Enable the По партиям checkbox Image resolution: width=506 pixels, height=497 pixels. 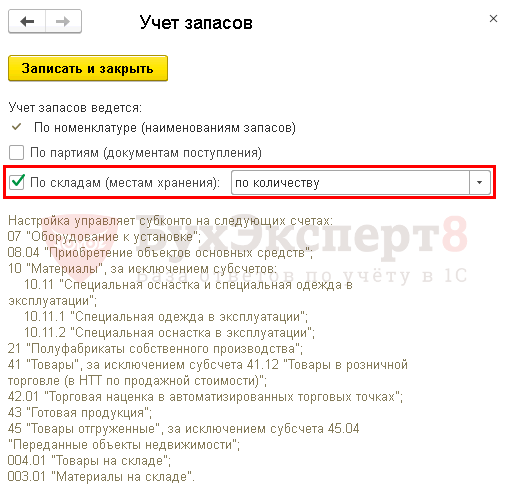coord(16,153)
